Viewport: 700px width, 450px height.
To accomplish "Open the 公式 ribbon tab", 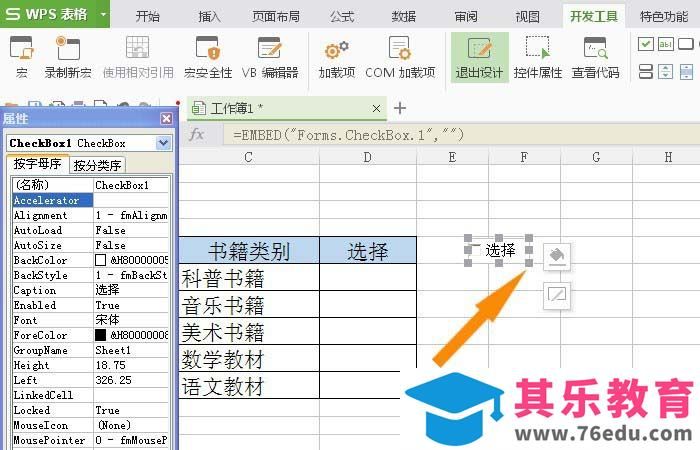I will [342, 17].
